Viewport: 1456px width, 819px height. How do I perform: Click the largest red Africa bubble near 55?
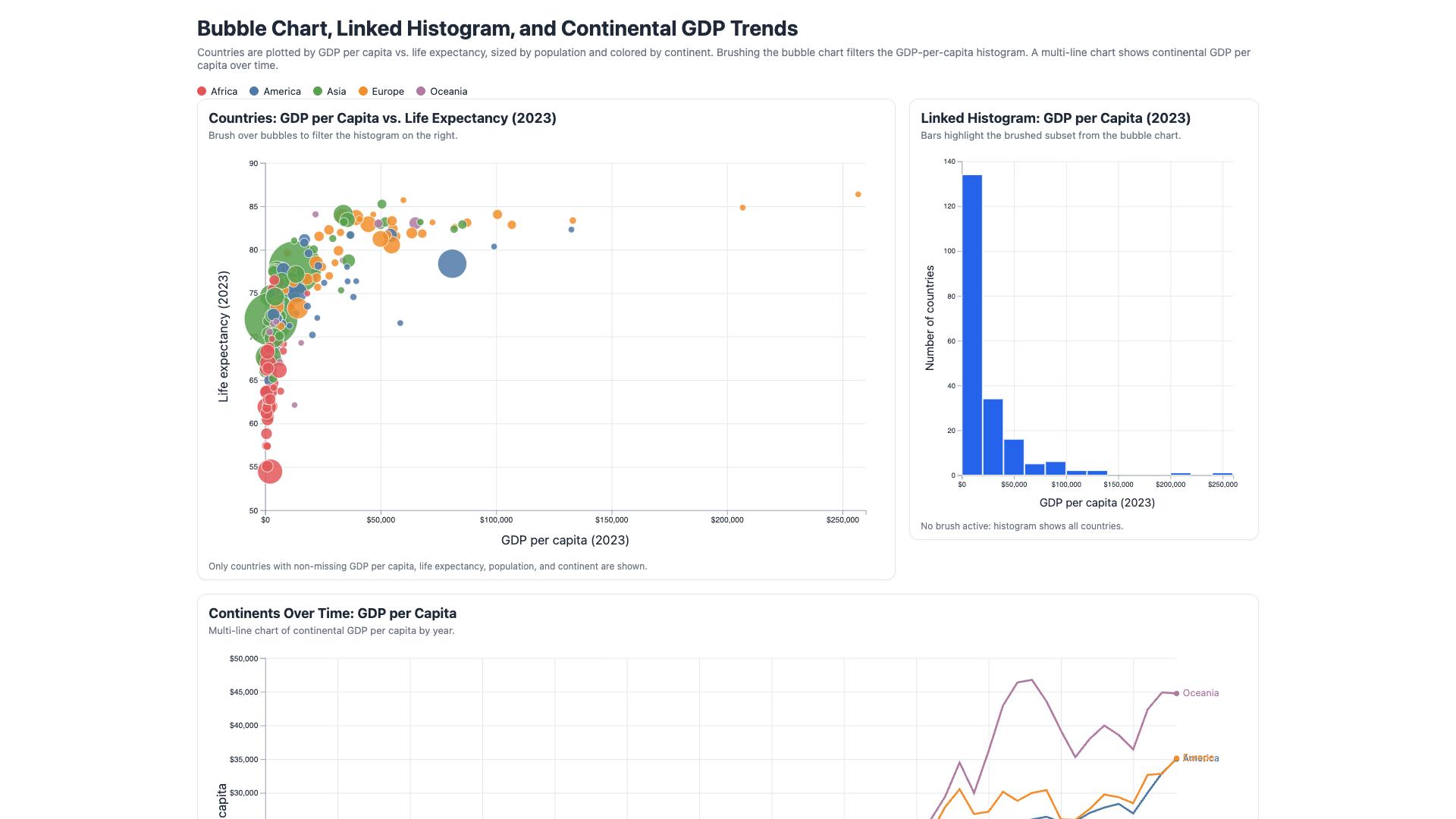(x=270, y=471)
